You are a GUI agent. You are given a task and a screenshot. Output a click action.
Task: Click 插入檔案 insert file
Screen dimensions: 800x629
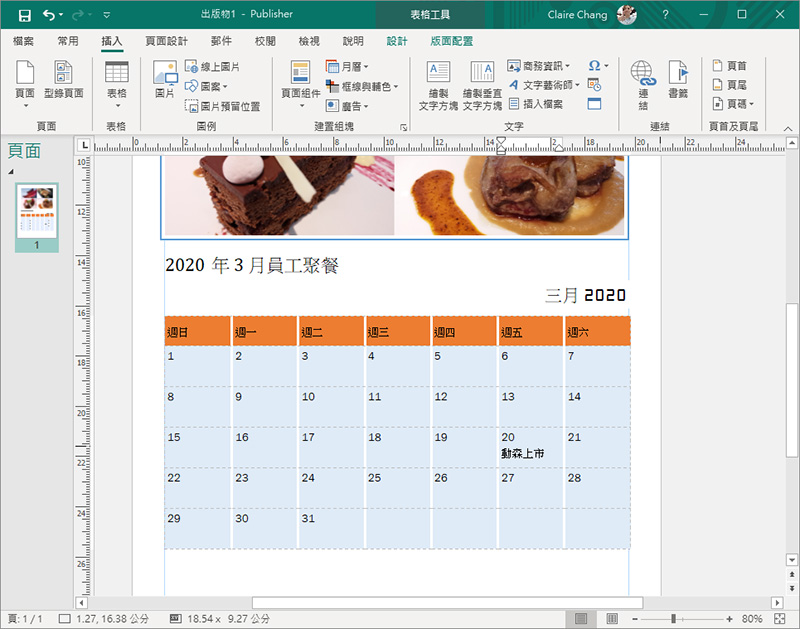tap(536, 104)
